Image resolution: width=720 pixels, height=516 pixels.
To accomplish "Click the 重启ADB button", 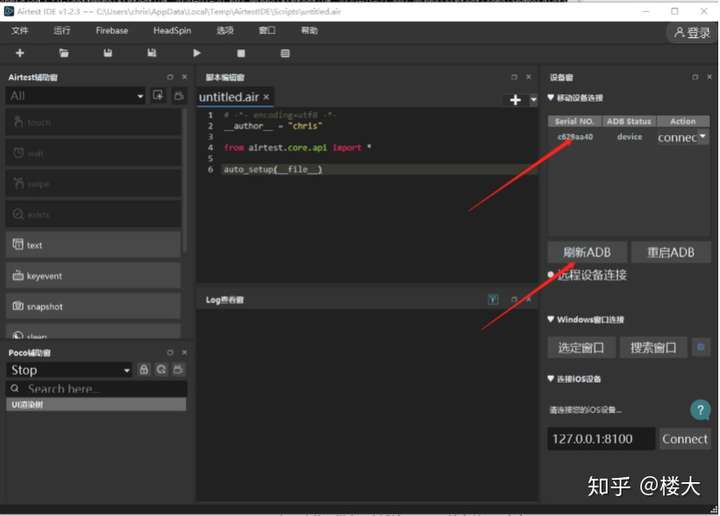I will point(671,252).
